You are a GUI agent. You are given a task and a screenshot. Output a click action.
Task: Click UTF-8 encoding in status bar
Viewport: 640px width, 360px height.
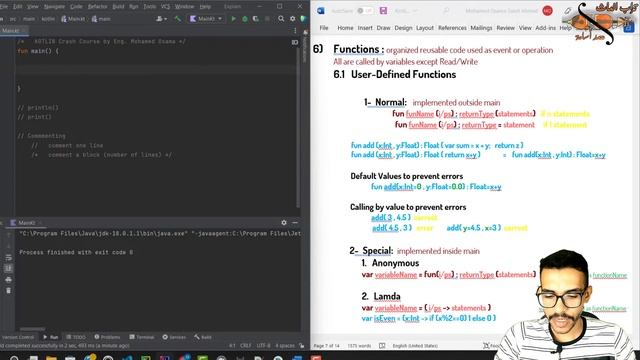click(x=263, y=346)
